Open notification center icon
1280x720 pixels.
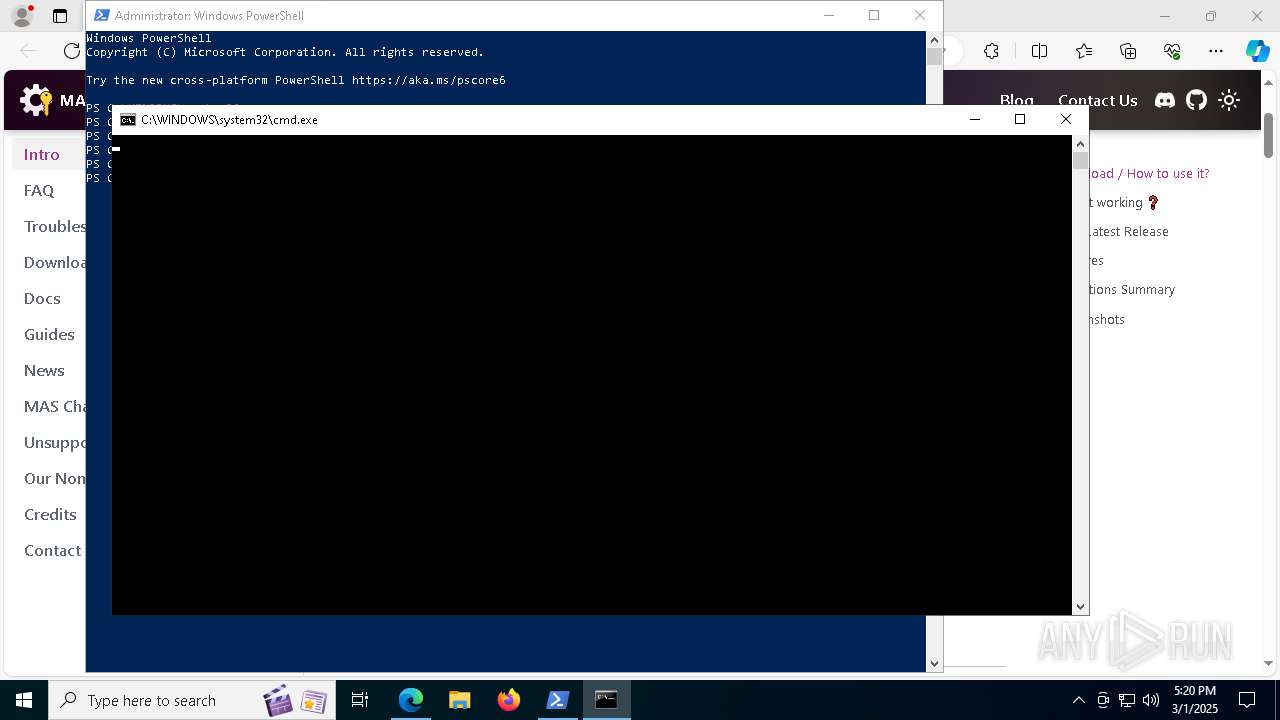tap(1247, 700)
